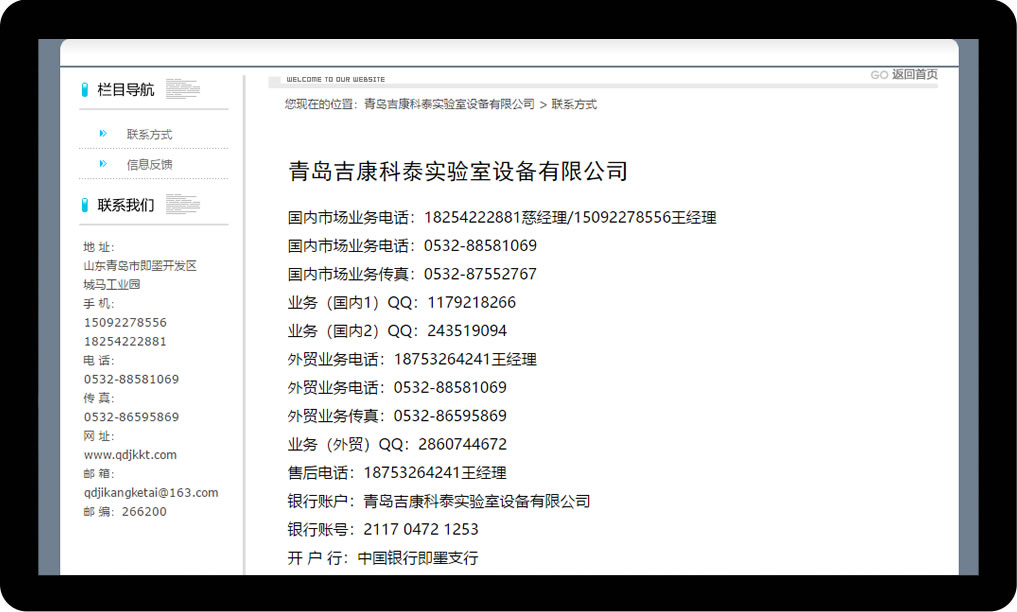
Task: Click the 业务（国内2）QQ 243519094 line
Action: [397, 331]
